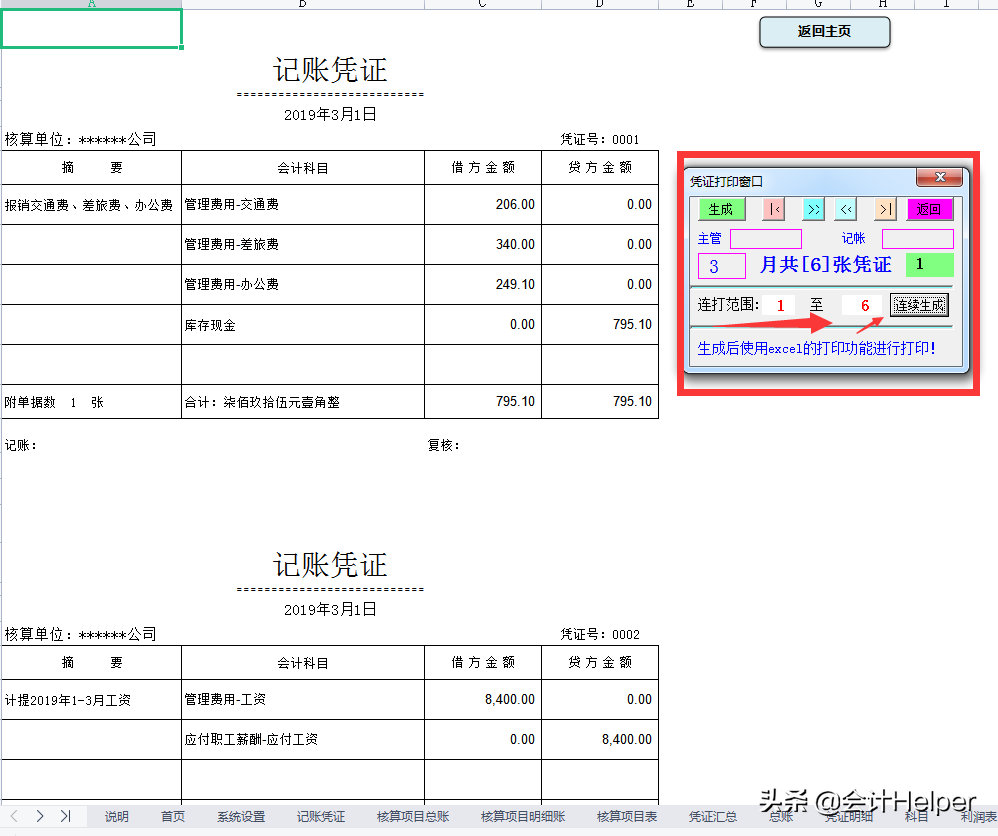
Task: Switch to the 记账凭证 sheet tab
Action: tap(320, 816)
